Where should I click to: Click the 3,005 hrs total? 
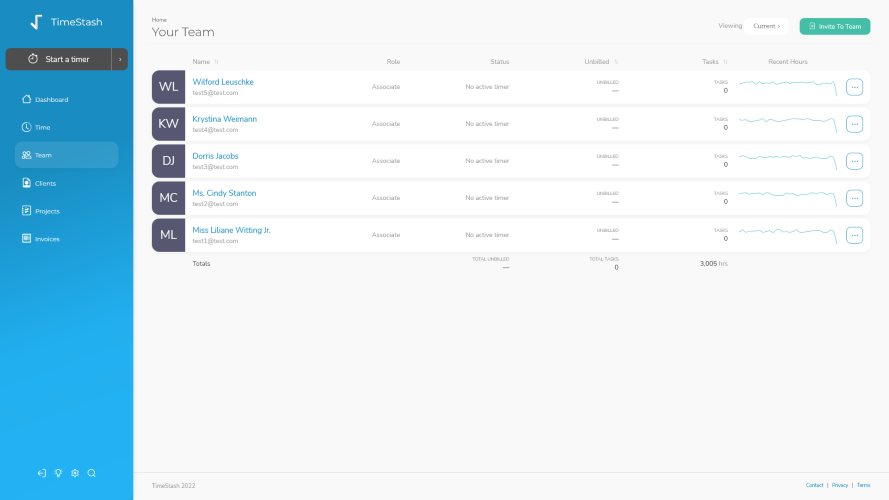coord(713,264)
